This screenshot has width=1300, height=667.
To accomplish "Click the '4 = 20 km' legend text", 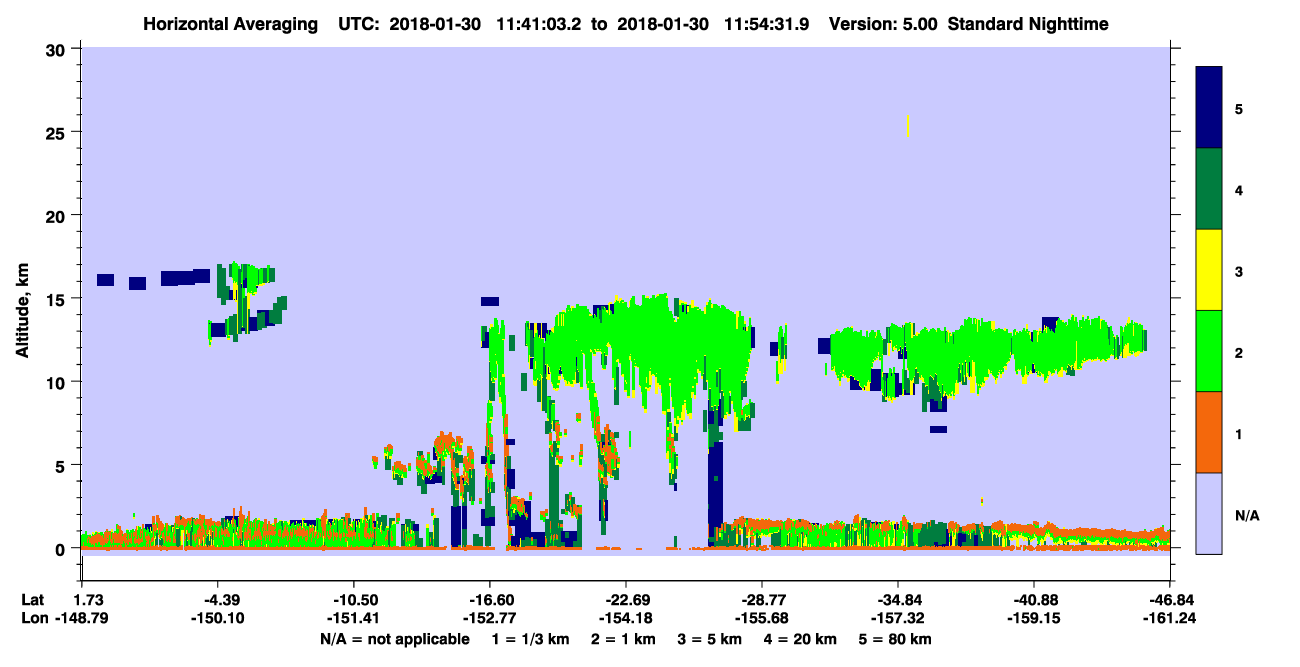I will (798, 639).
